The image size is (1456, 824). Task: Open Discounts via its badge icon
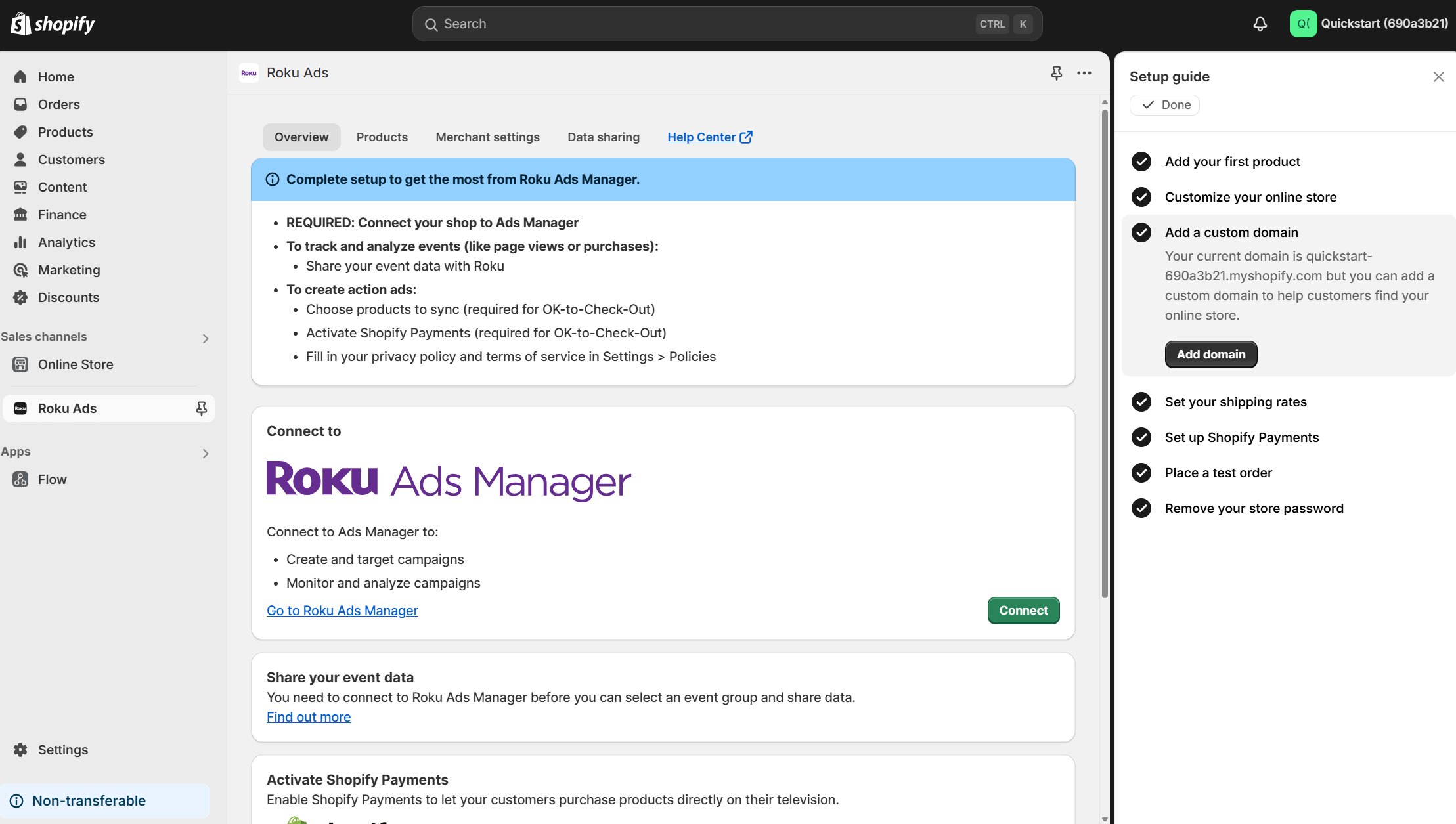pos(20,297)
